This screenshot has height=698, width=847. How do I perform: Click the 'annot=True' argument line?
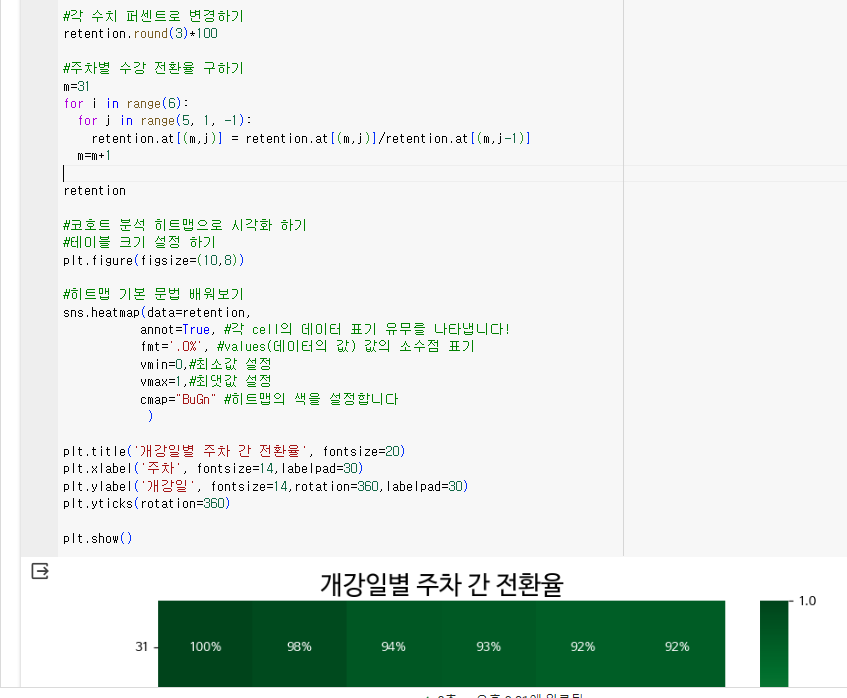tap(325, 329)
